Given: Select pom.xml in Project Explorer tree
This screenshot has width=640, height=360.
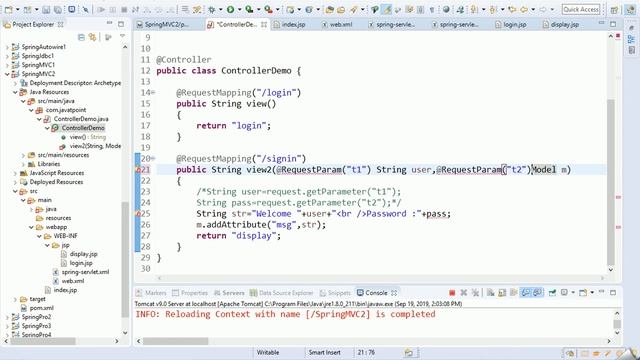Looking at the screenshot, I should (41, 308).
